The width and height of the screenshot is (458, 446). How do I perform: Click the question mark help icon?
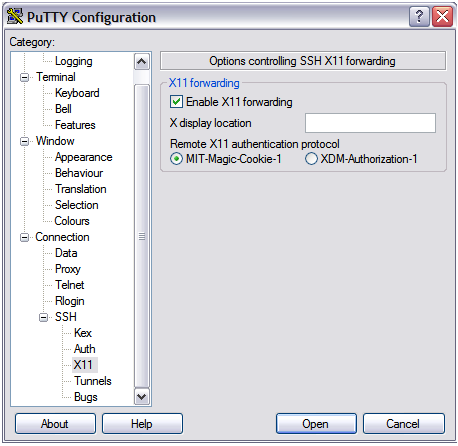click(x=419, y=16)
